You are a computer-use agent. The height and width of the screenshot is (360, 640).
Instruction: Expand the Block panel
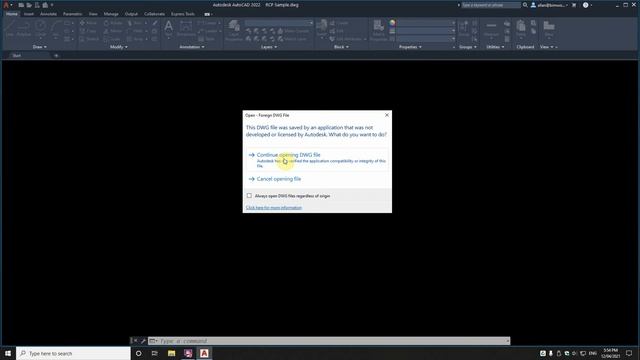pos(341,47)
